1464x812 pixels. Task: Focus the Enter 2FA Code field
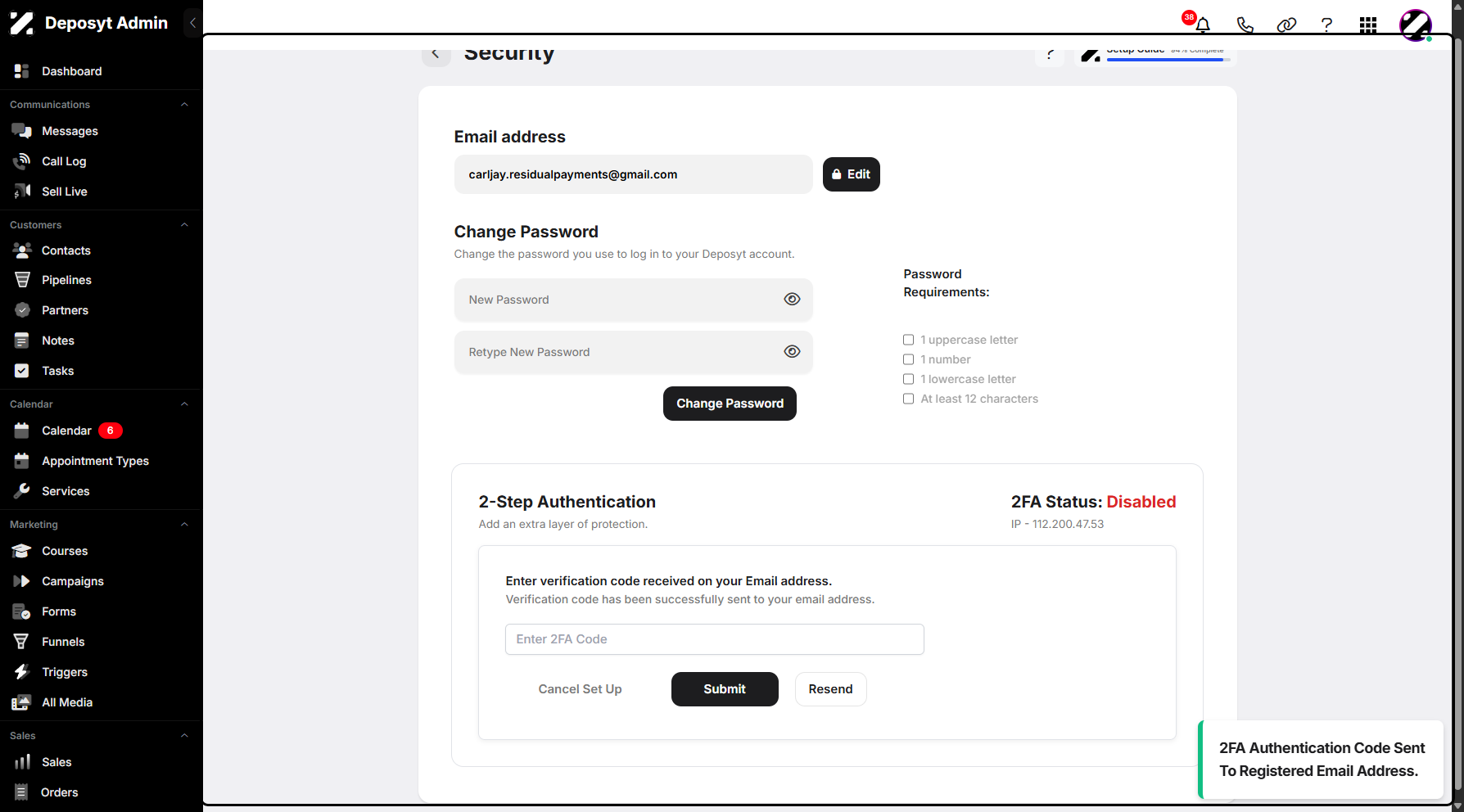point(714,639)
